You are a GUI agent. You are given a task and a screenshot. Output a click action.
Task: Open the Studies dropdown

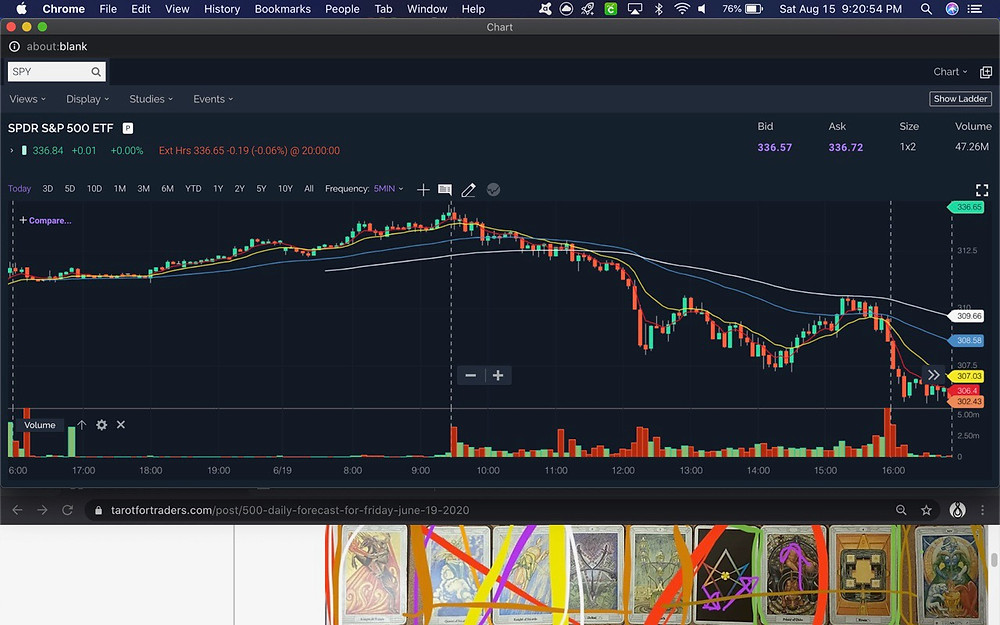151,99
